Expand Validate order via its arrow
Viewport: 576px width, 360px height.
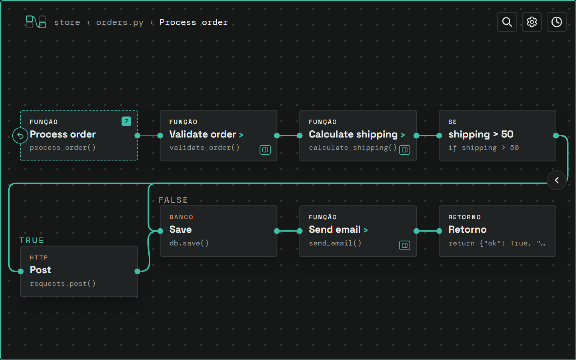tap(241, 135)
